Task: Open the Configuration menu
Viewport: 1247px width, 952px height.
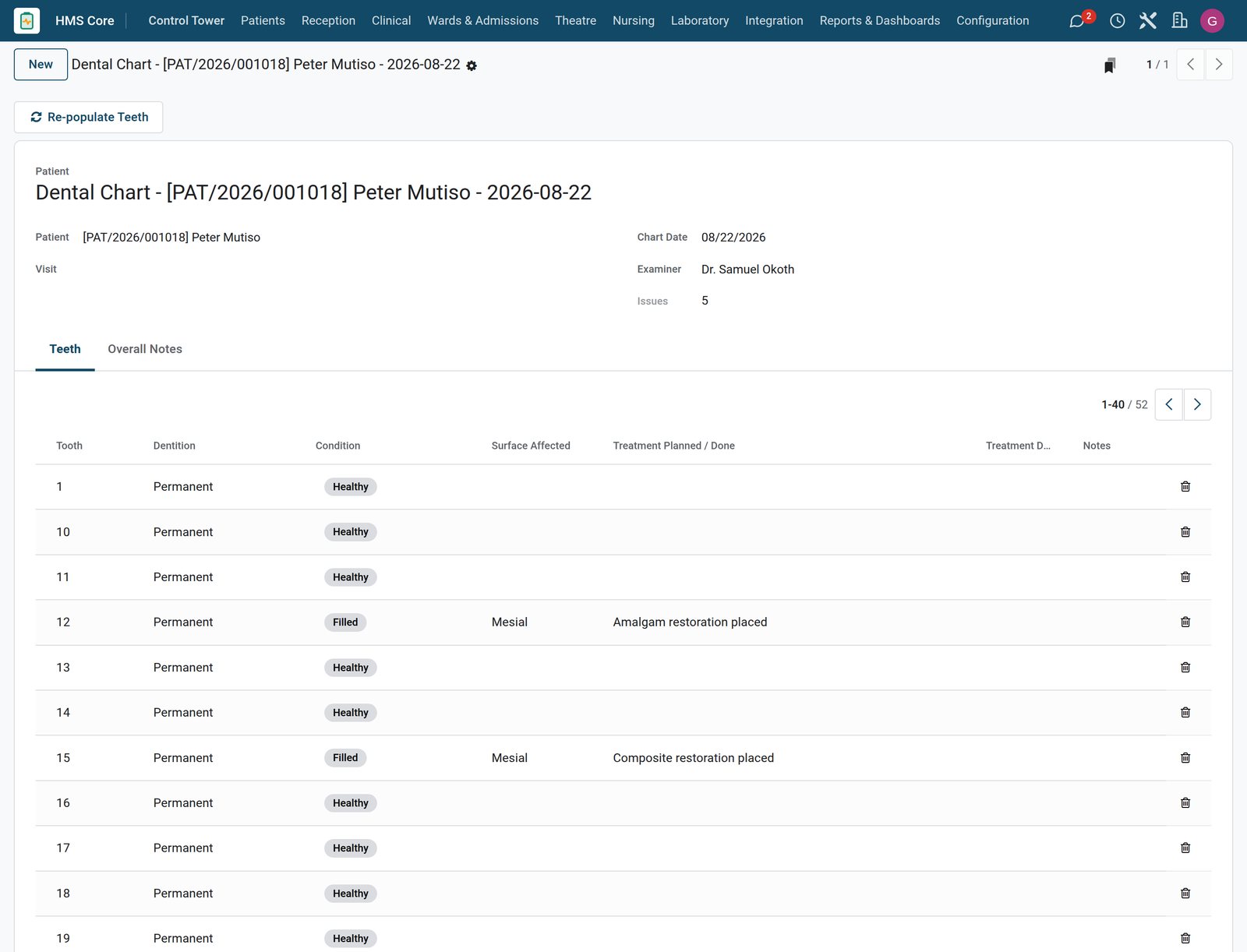Action: point(993,21)
